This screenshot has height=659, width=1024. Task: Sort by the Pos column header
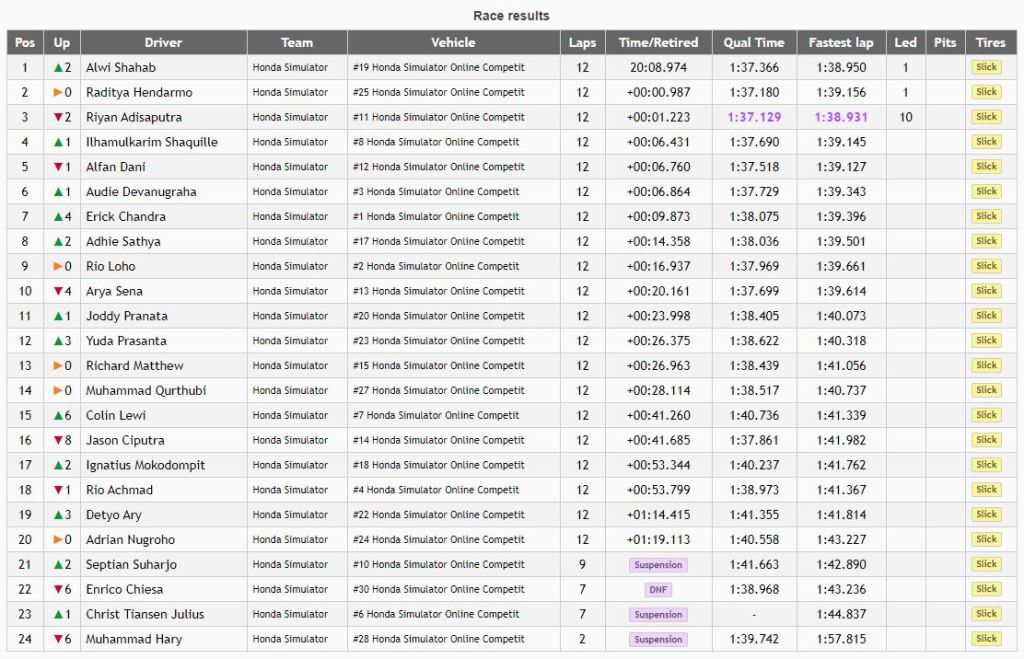click(x=25, y=43)
